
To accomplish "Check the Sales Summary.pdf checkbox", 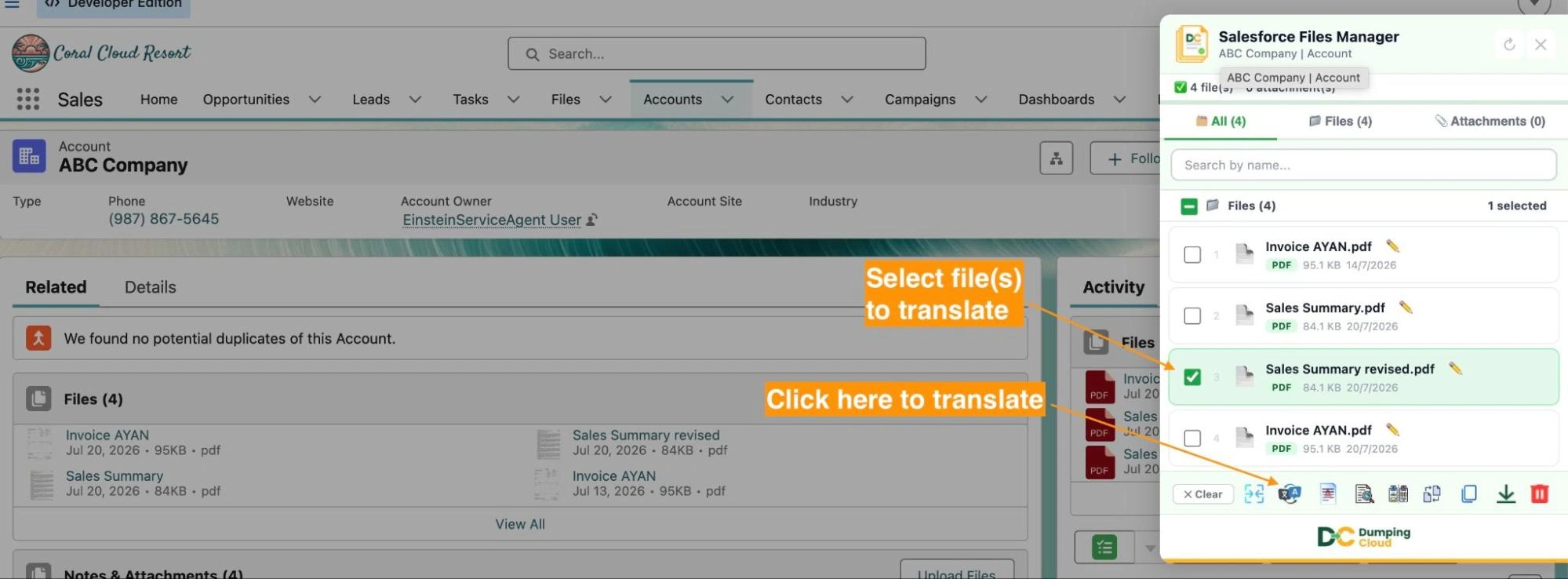I will tap(1192, 315).
